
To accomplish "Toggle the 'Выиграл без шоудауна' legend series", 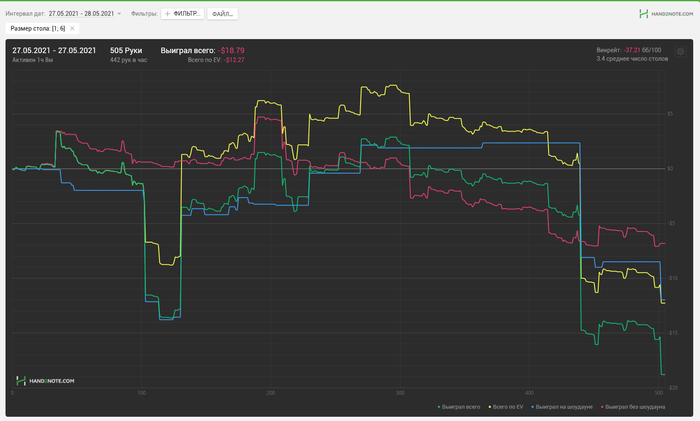I will [633, 407].
